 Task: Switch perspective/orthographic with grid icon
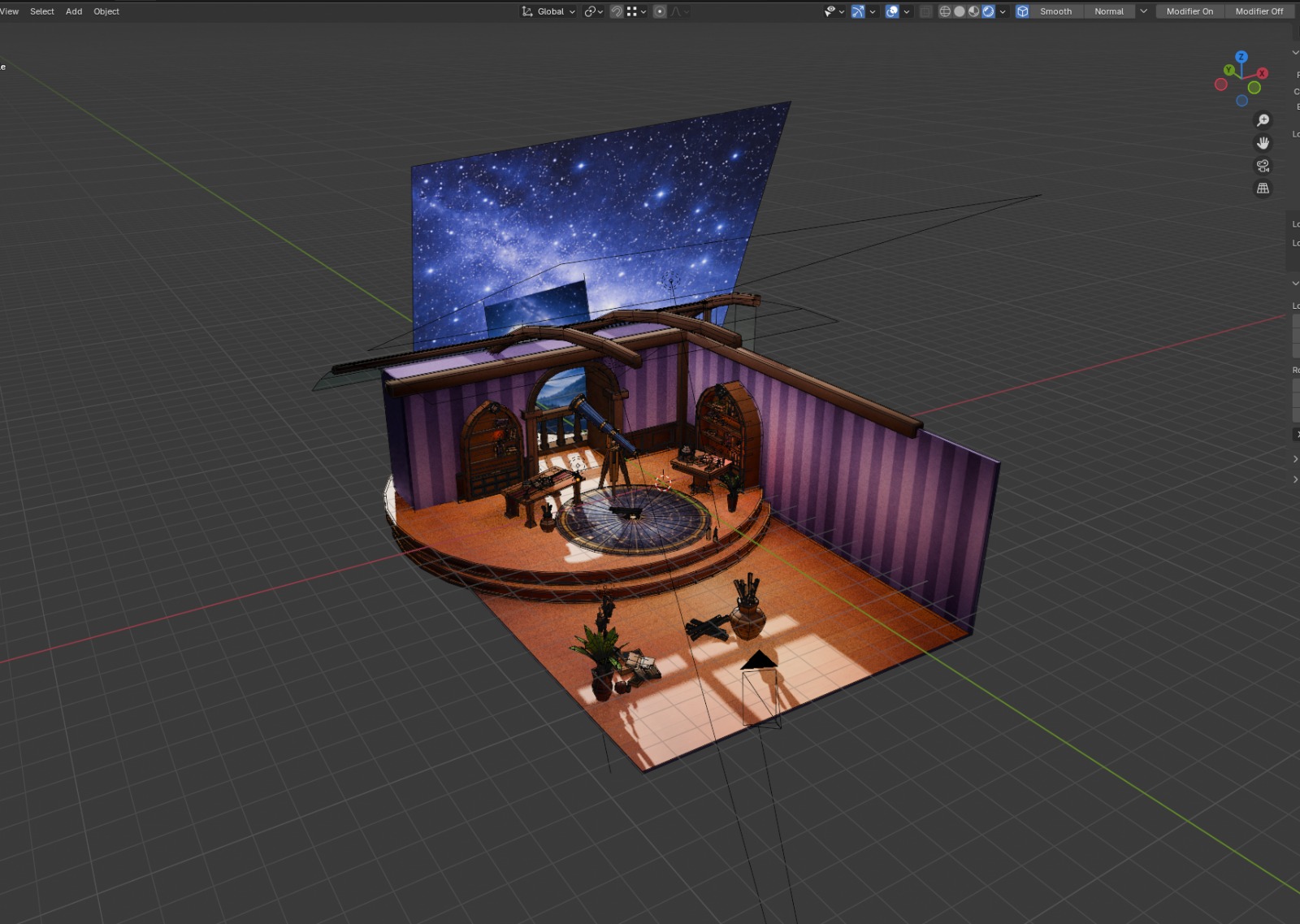pos(1263,189)
